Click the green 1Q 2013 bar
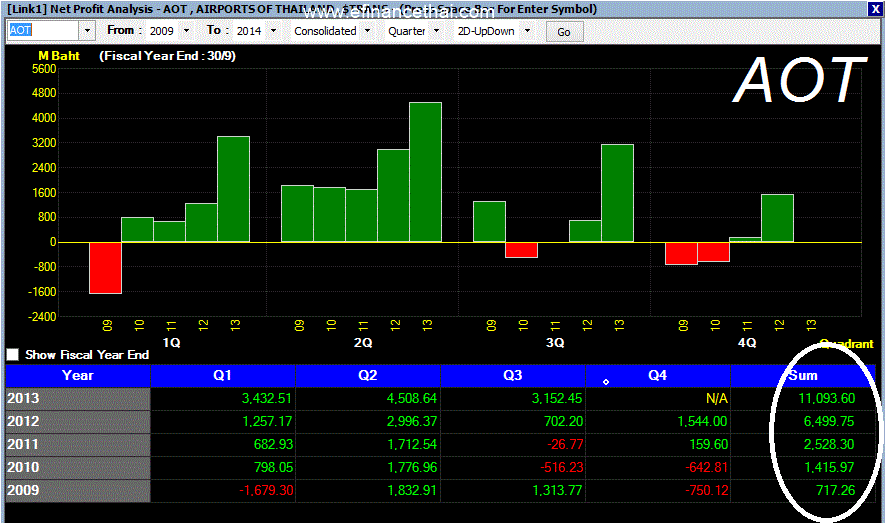886x523 pixels. [x=233, y=189]
